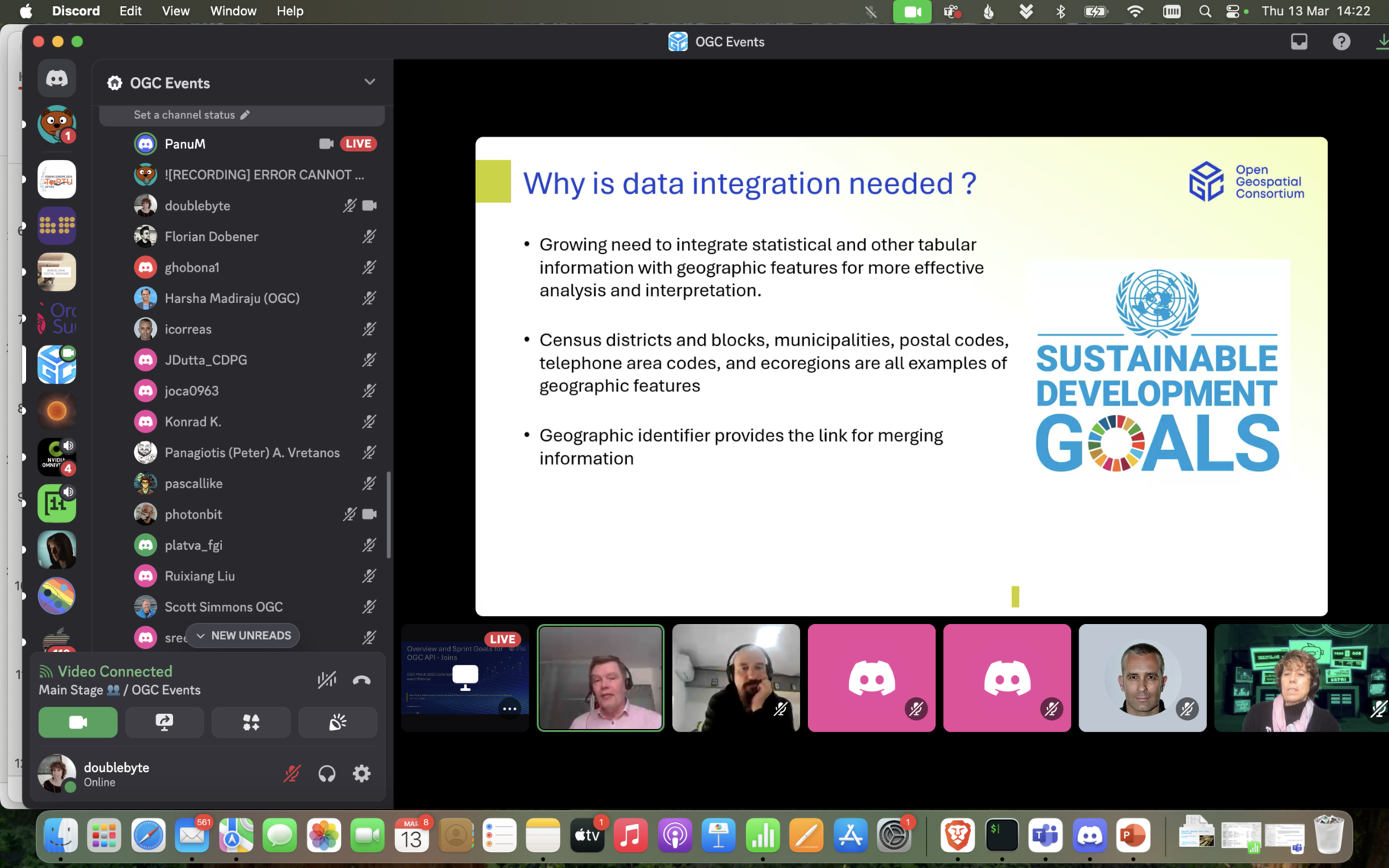
Task: Select the live screen share thumbnail
Action: 465,678
